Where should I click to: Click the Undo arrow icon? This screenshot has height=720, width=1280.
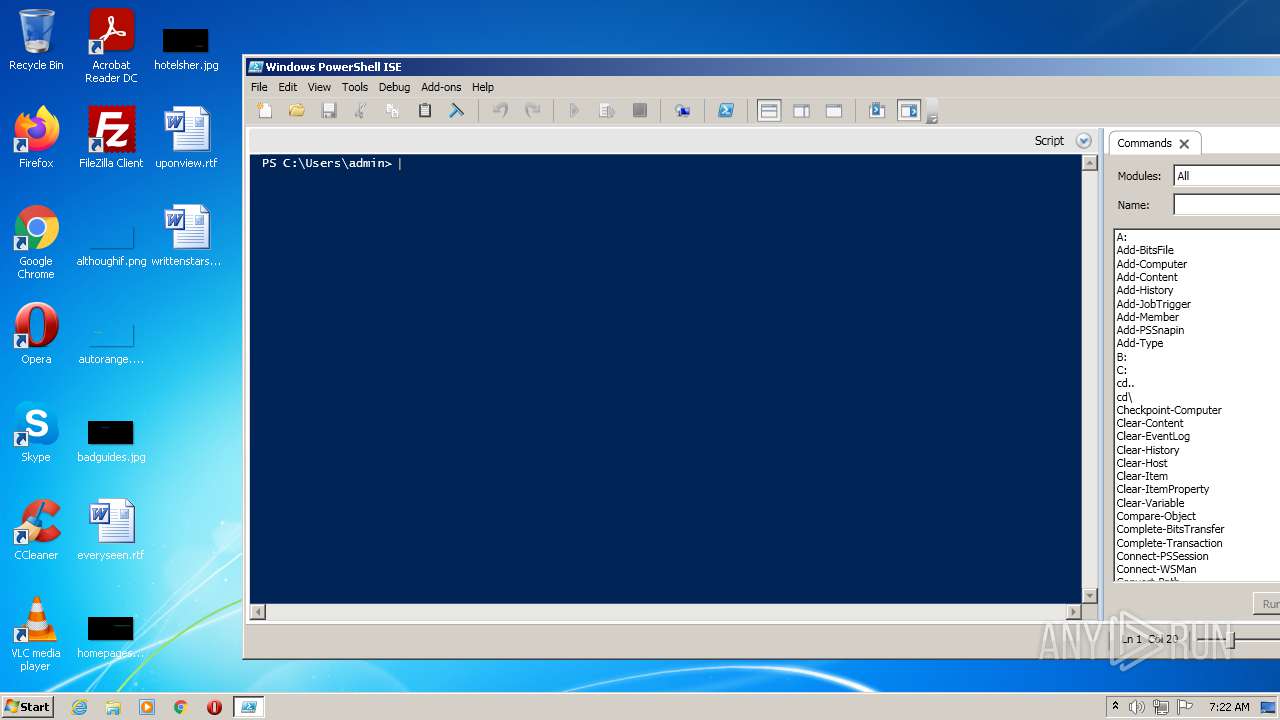coord(501,111)
